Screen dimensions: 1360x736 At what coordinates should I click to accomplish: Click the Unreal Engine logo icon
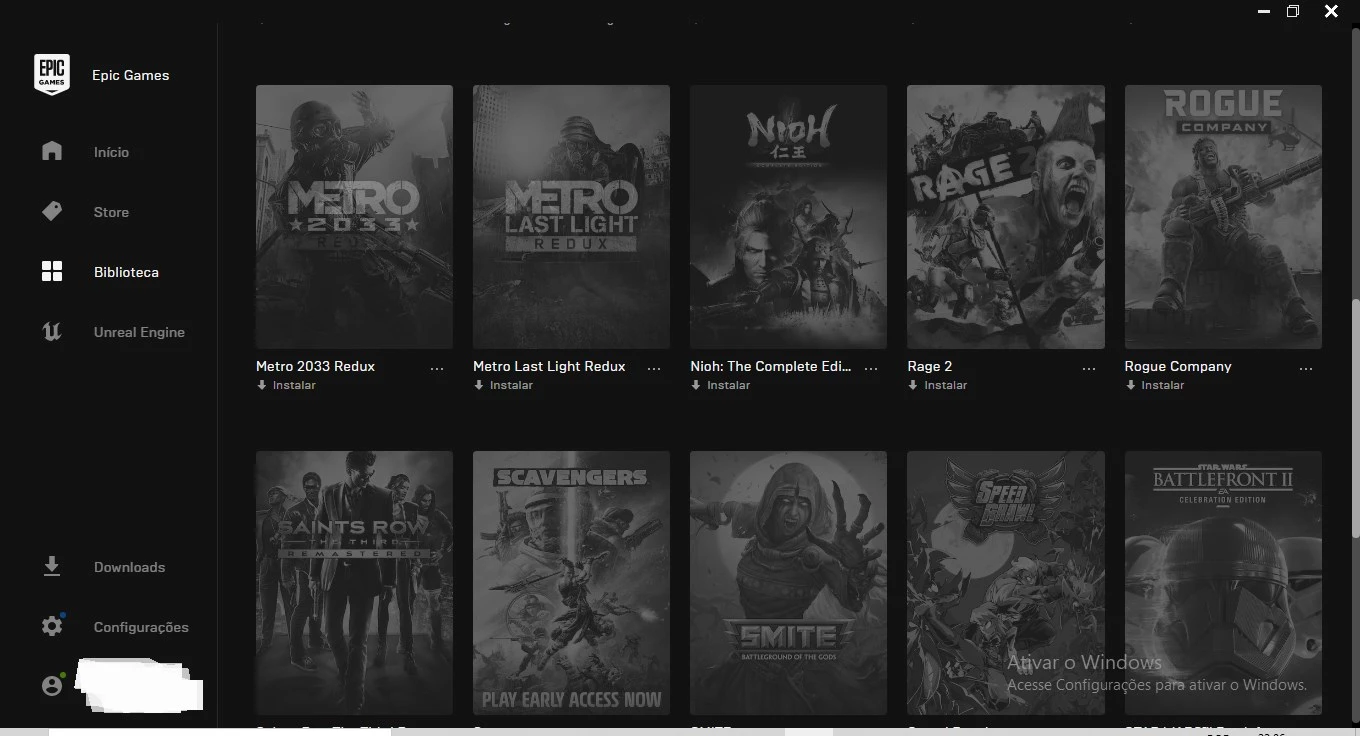pos(52,332)
